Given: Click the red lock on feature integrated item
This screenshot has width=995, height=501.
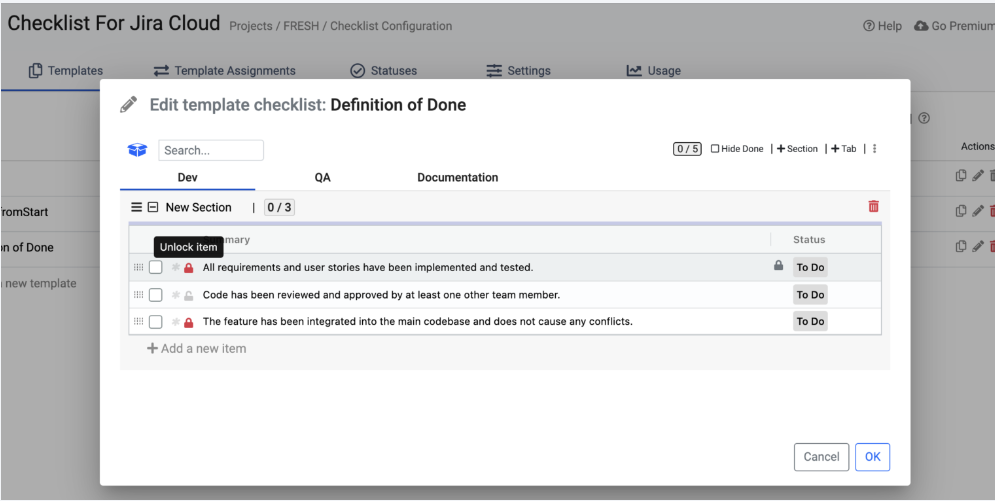Looking at the screenshot, I should 189,322.
